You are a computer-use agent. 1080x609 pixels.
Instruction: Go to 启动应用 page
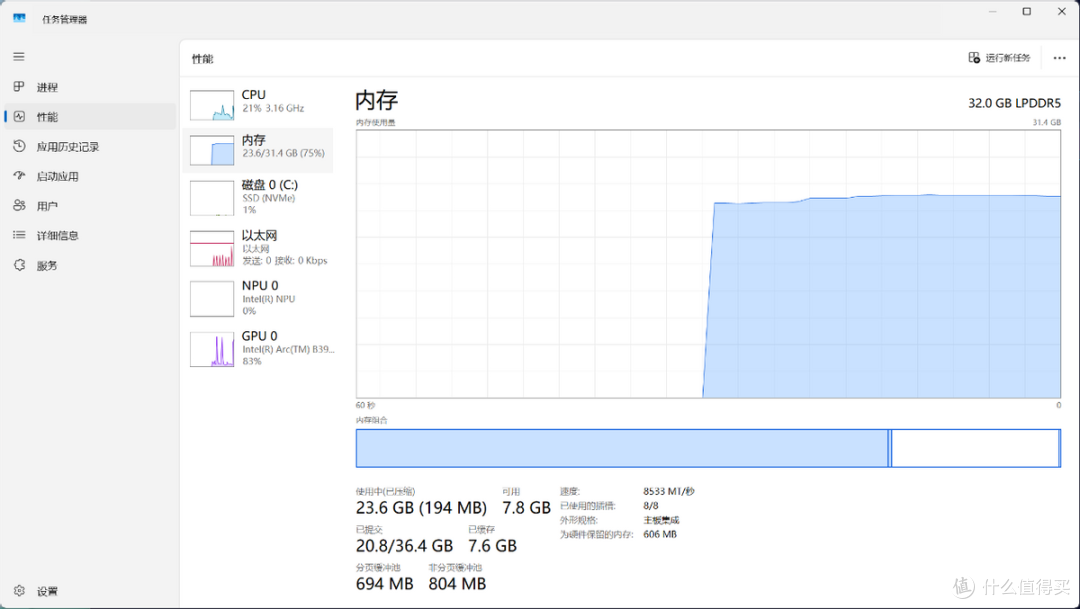[x=90, y=176]
